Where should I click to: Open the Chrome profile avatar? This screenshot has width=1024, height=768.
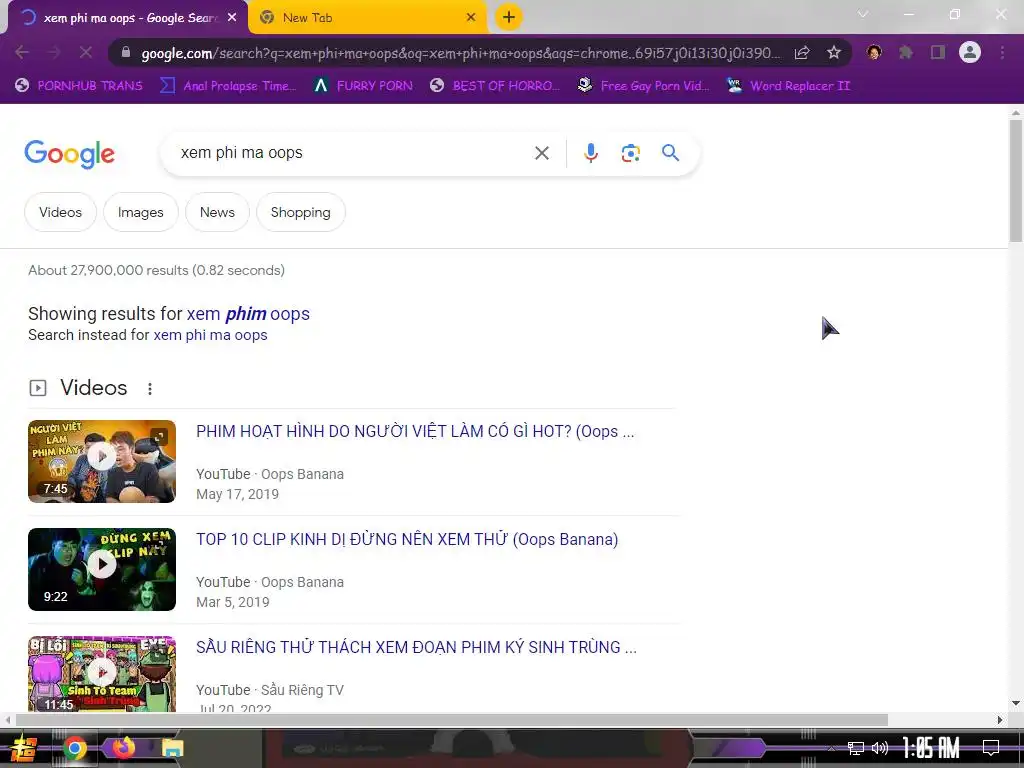pyautogui.click(x=970, y=52)
